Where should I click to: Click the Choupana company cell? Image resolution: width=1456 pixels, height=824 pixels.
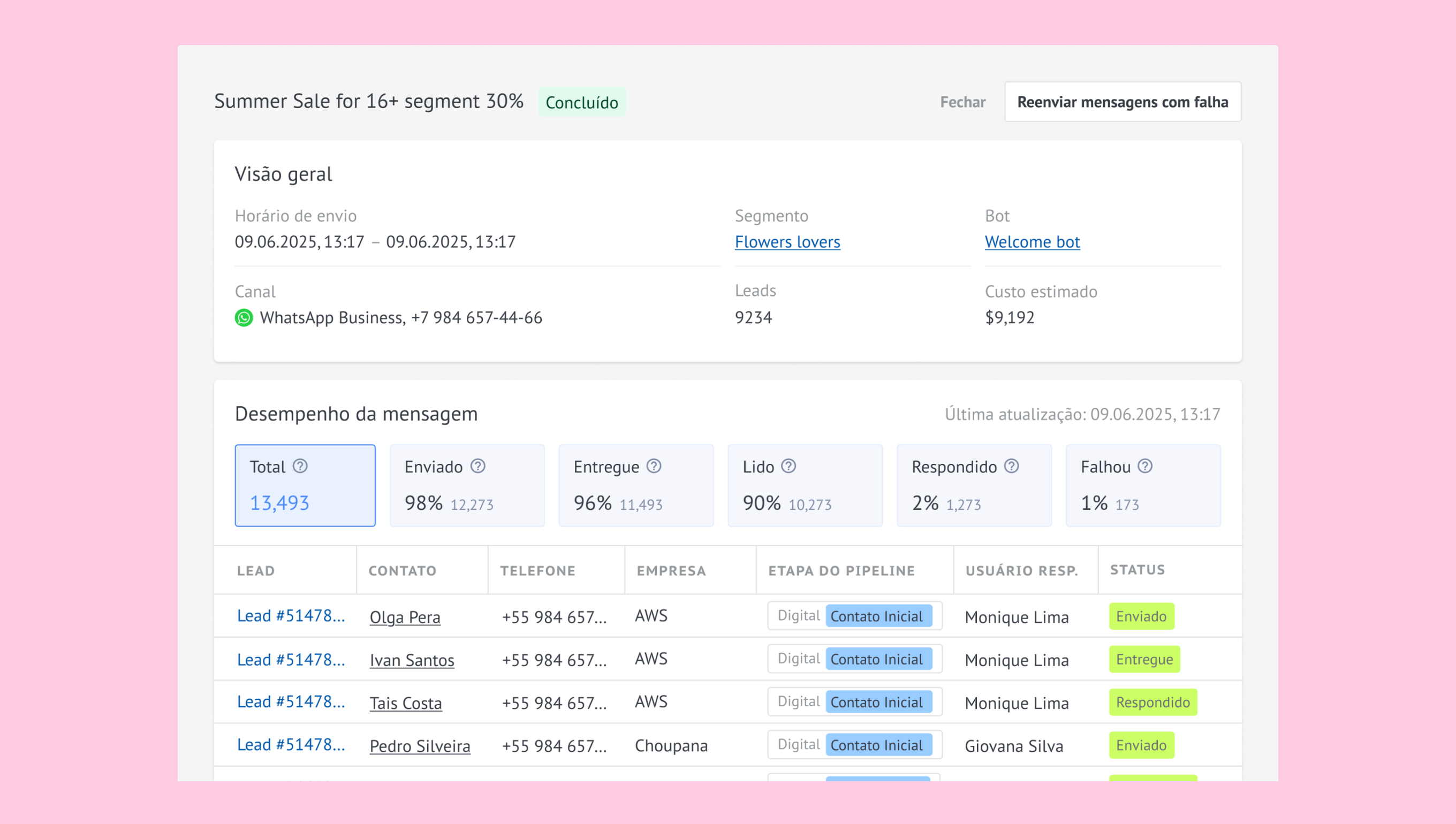(671, 746)
